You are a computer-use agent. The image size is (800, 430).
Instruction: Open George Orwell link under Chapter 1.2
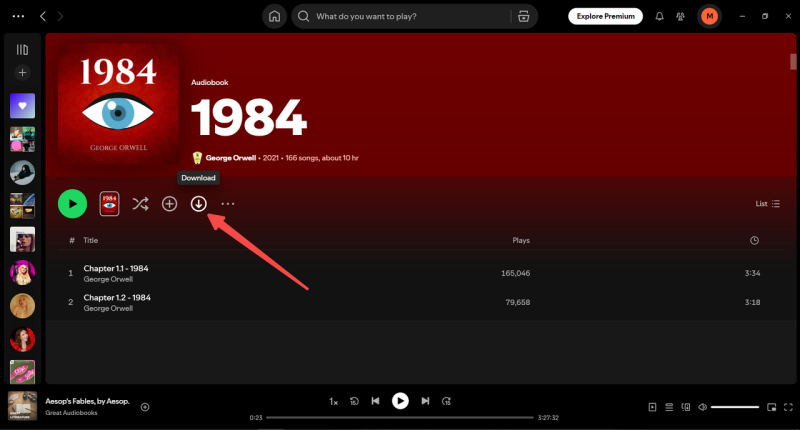click(108, 308)
